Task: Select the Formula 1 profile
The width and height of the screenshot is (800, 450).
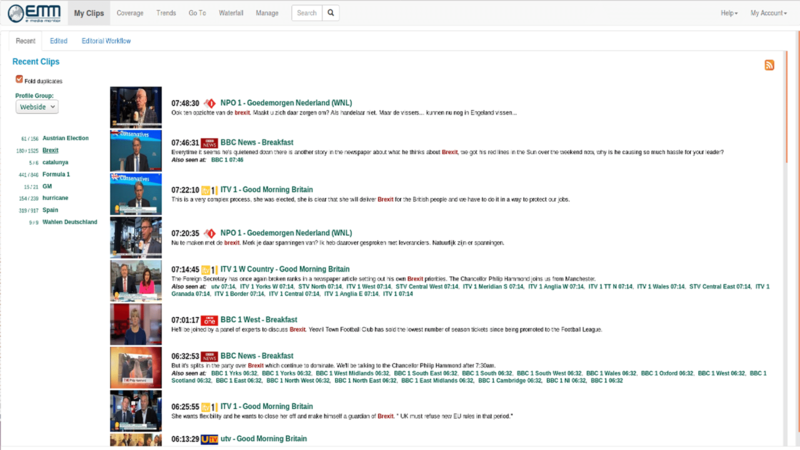Action: (56, 174)
